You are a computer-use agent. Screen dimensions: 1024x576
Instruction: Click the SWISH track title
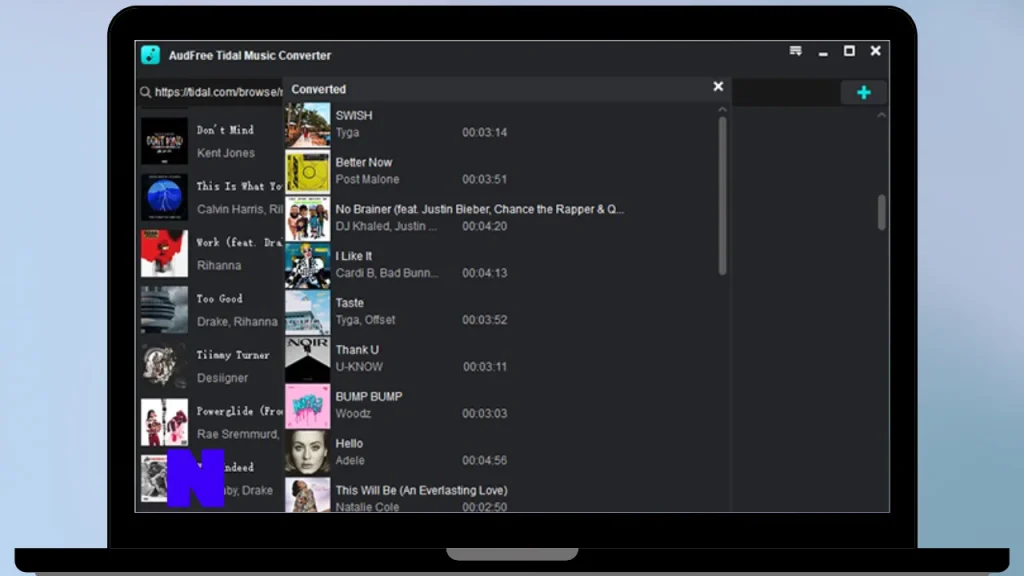click(x=354, y=116)
